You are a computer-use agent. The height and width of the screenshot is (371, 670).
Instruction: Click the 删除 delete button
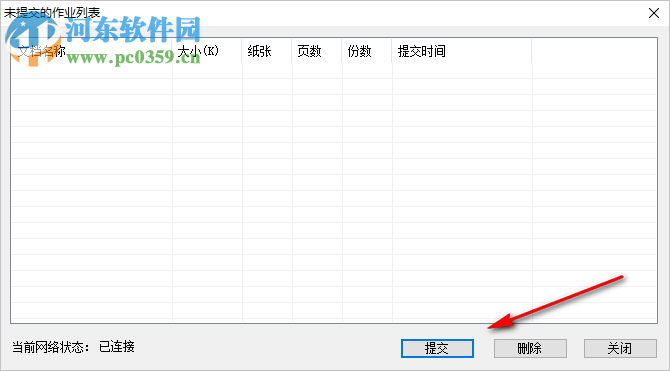tap(530, 348)
